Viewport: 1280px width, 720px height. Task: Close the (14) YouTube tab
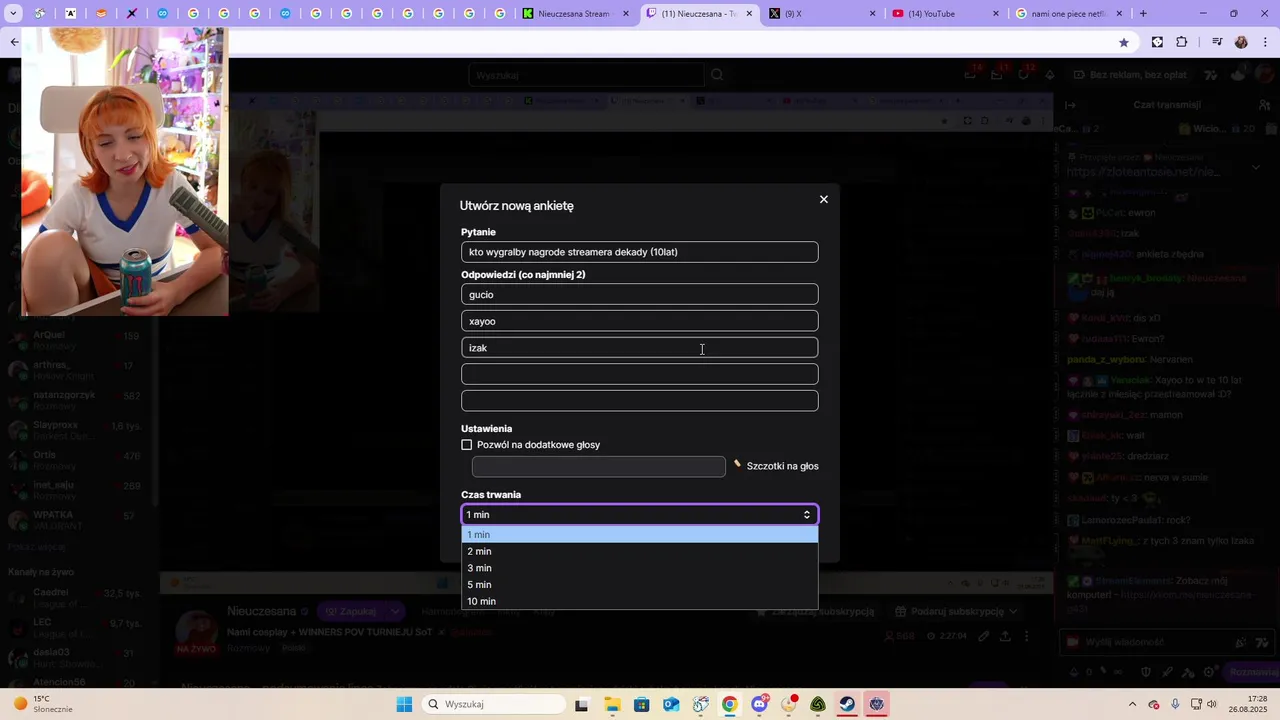coord(996,14)
